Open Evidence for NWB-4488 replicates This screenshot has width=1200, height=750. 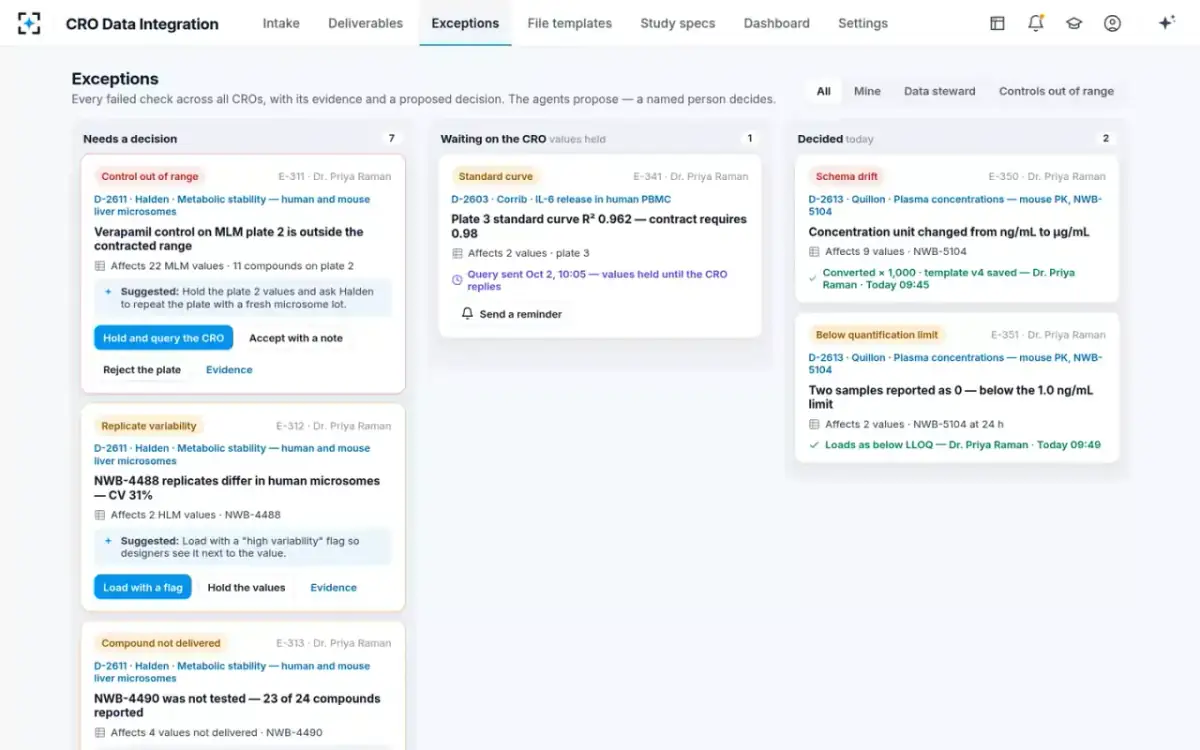point(333,587)
